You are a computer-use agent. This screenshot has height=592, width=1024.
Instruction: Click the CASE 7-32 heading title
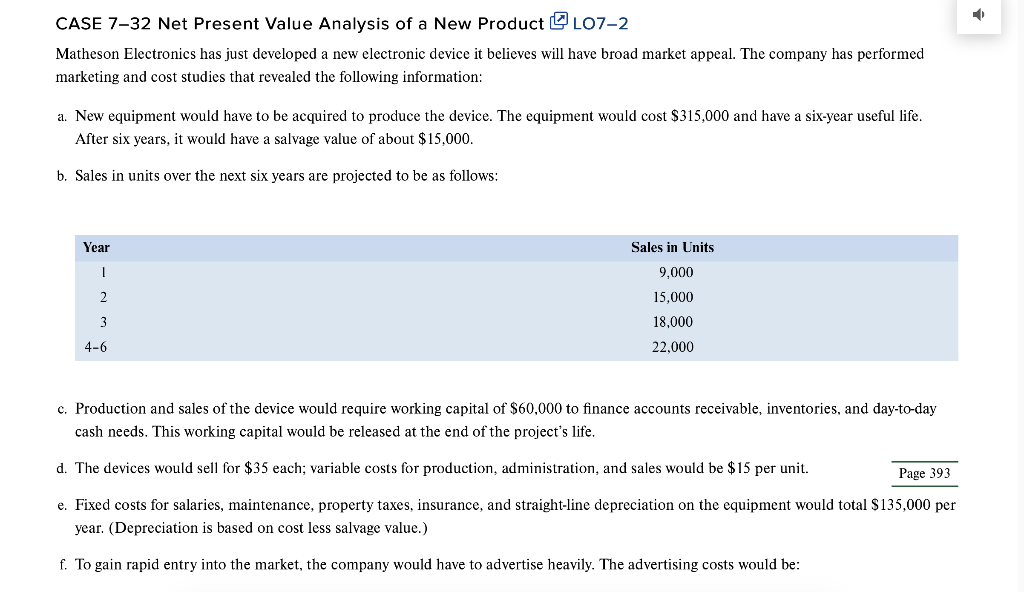tap(297, 23)
